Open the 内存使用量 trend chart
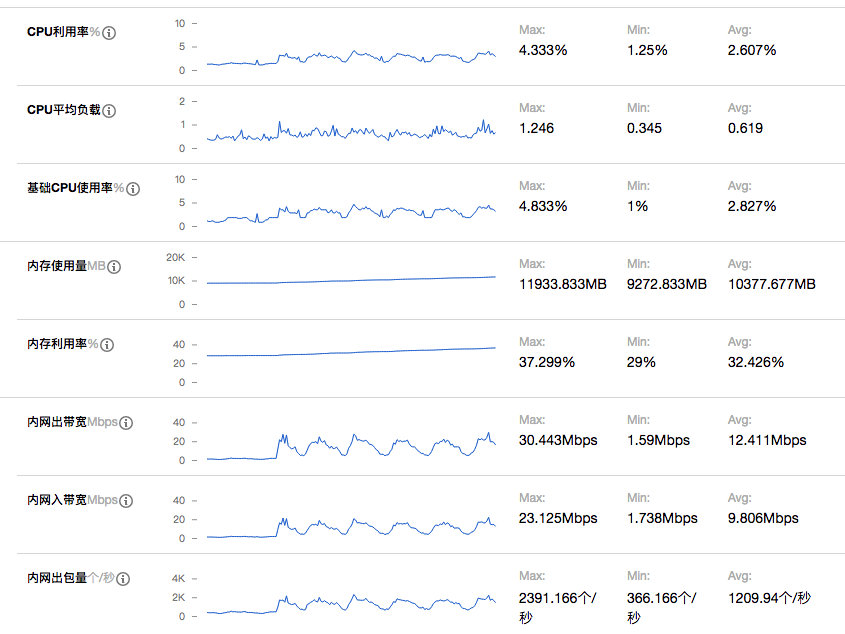 coord(350,281)
